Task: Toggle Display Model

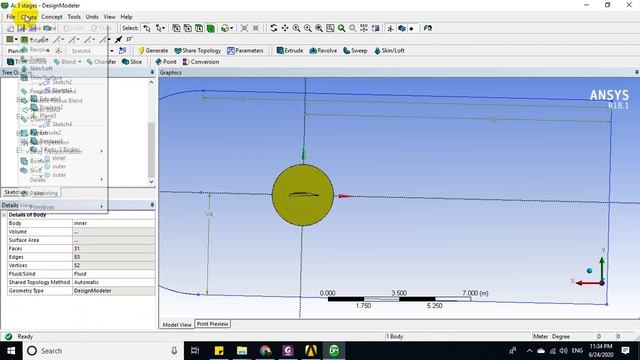Action: point(402,28)
